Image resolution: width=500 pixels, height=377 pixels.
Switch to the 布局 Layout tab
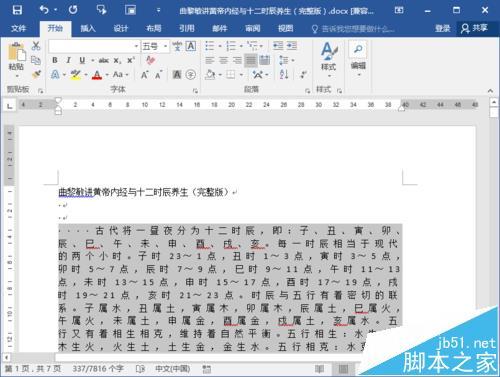click(154, 28)
